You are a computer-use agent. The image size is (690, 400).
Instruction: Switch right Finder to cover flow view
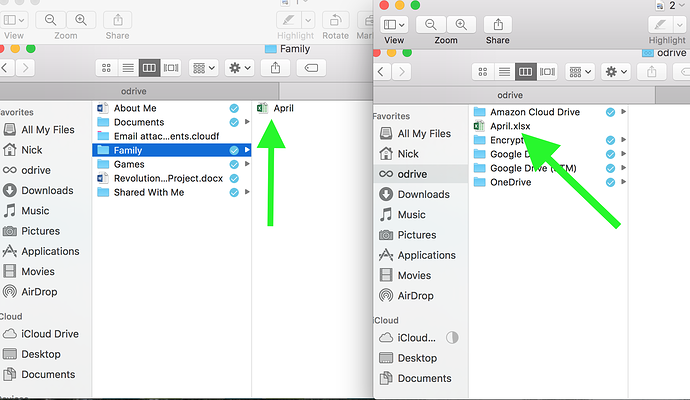click(547, 72)
